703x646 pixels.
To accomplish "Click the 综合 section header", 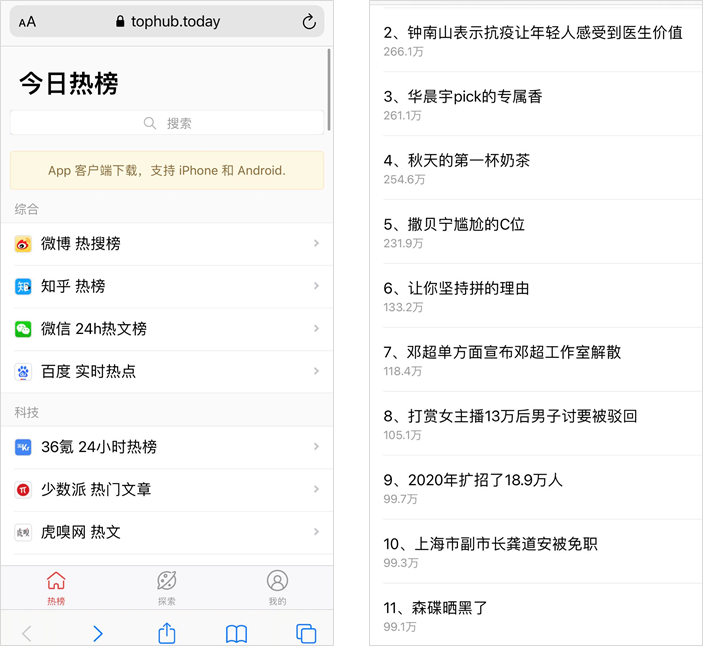I will point(26,209).
